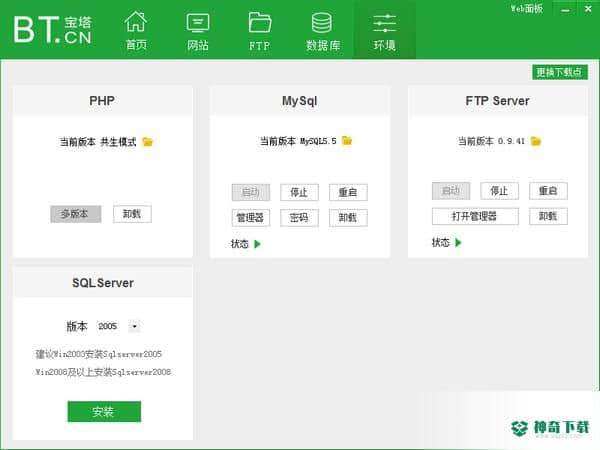600x450 pixels.
Task: Restart FTP Server with the 重启 button
Action: tap(548, 191)
